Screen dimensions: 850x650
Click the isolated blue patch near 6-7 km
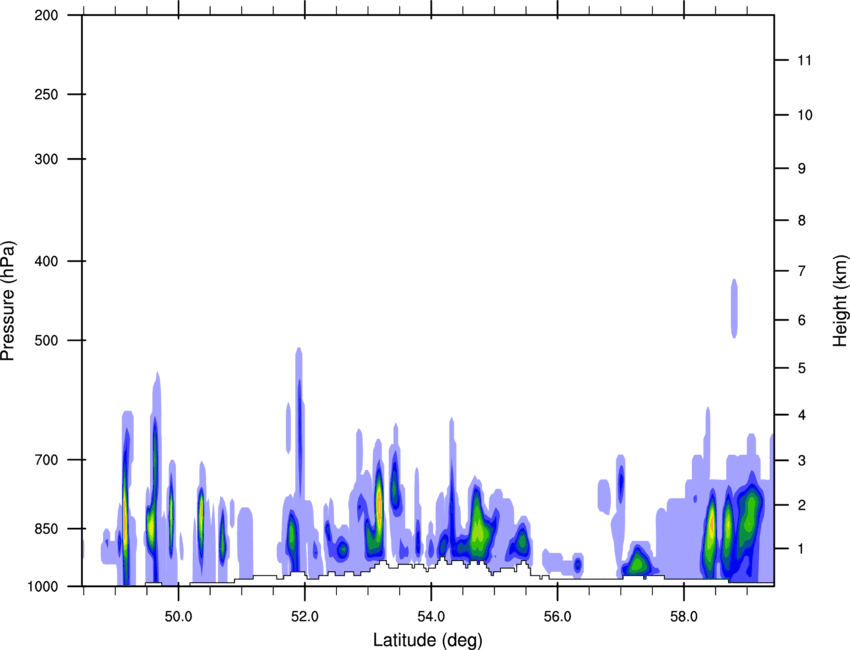pyautogui.click(x=734, y=308)
